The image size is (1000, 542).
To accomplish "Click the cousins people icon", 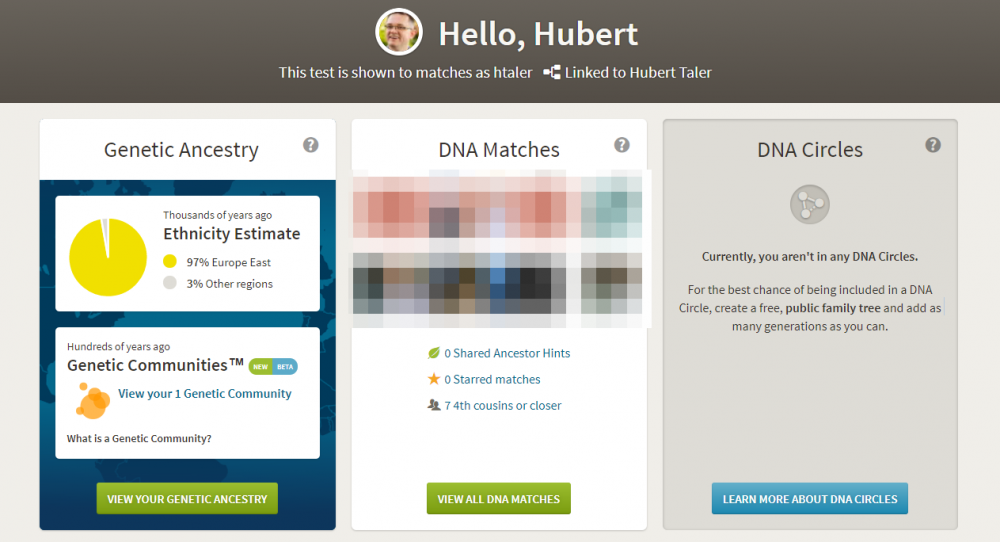I will (x=434, y=405).
